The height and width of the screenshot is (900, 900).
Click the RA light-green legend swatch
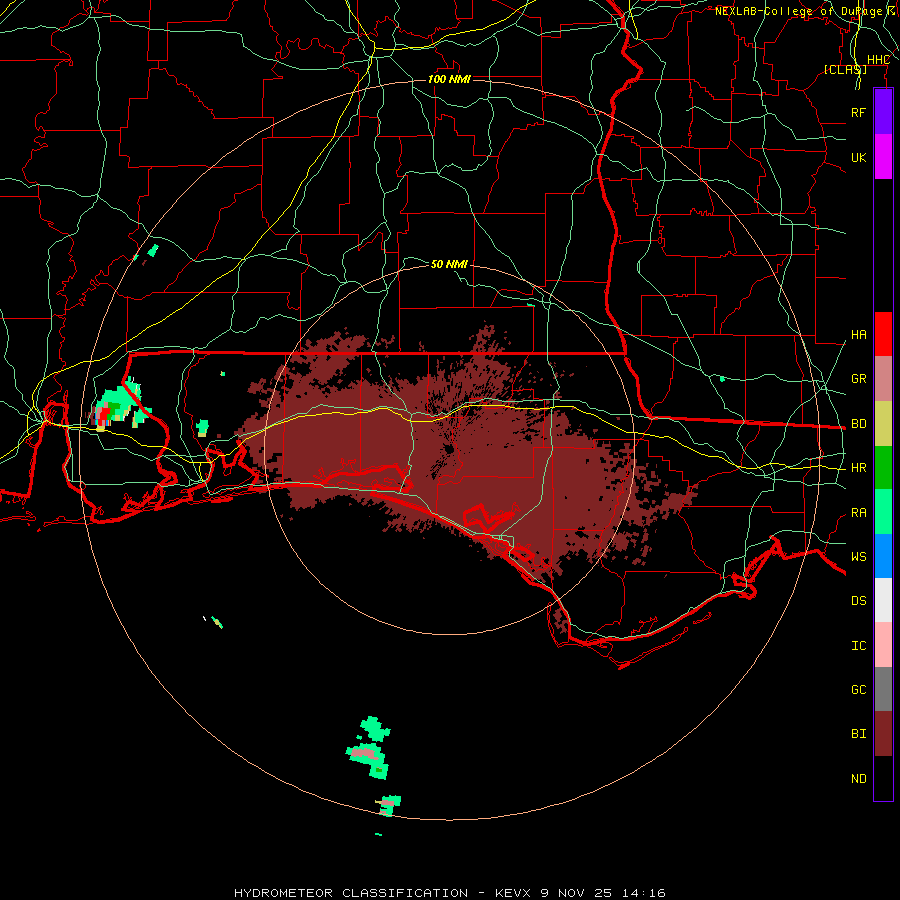click(883, 512)
